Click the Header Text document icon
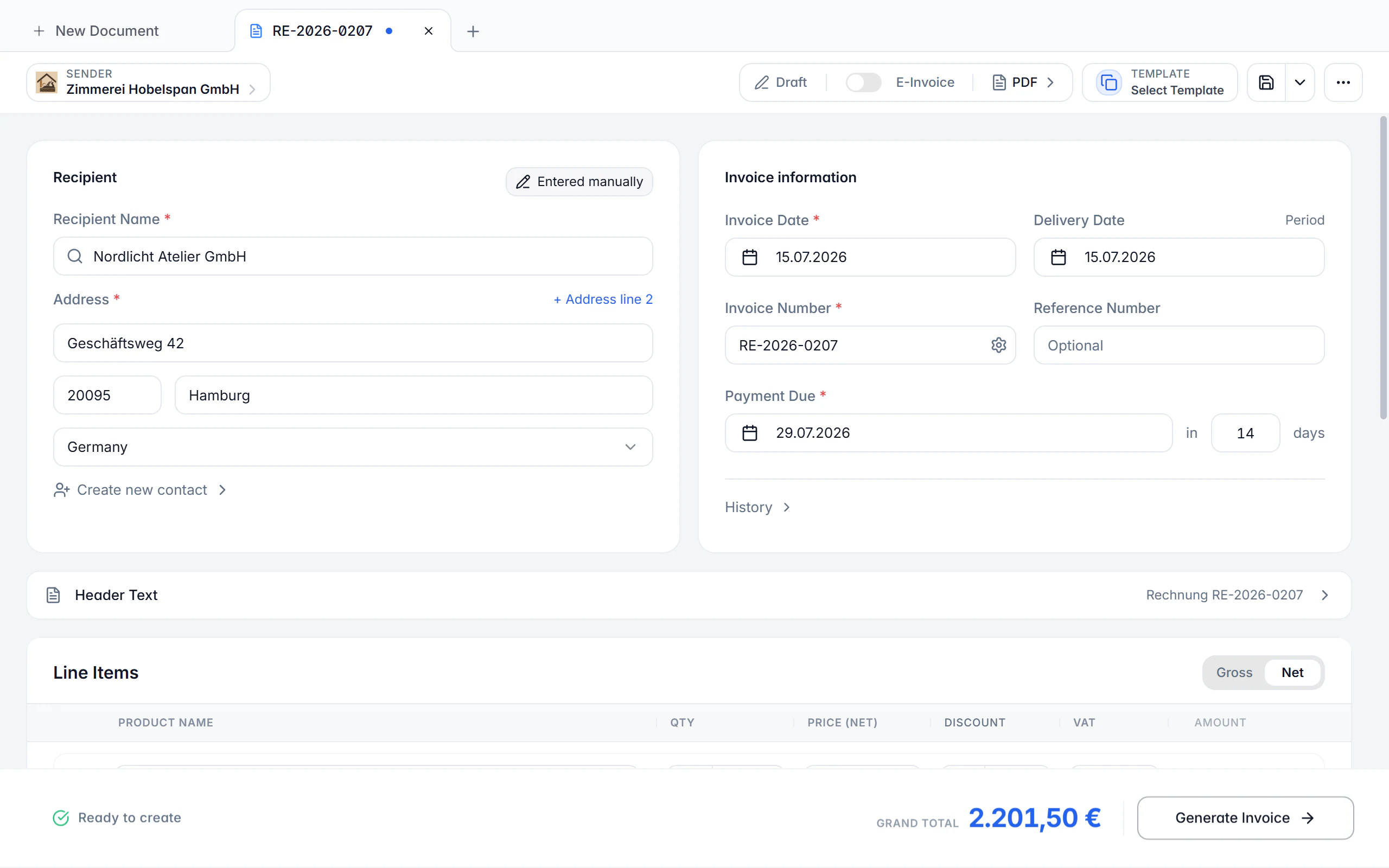The image size is (1389, 868). tap(53, 595)
